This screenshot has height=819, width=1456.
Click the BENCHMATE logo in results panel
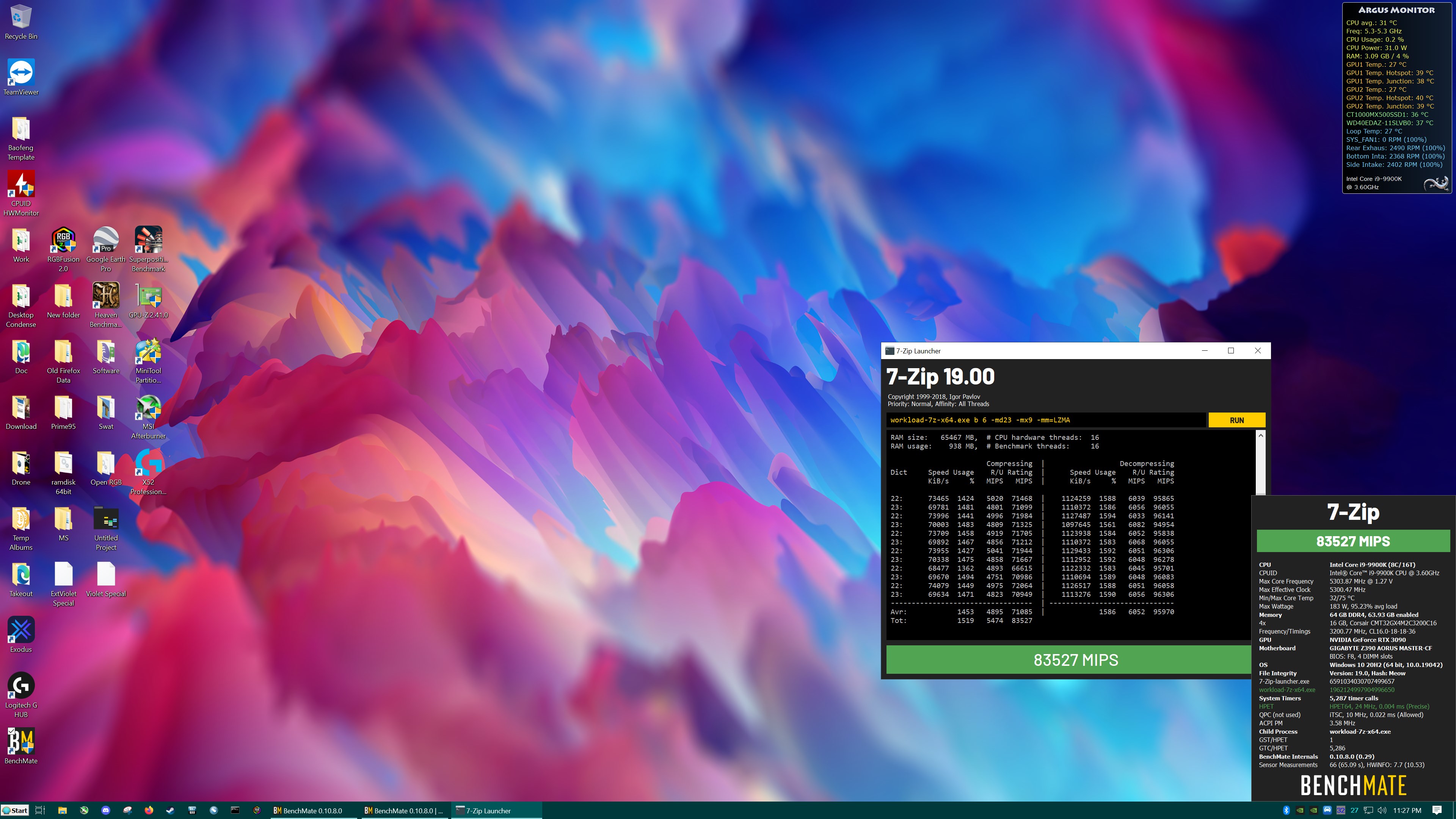tap(1353, 786)
